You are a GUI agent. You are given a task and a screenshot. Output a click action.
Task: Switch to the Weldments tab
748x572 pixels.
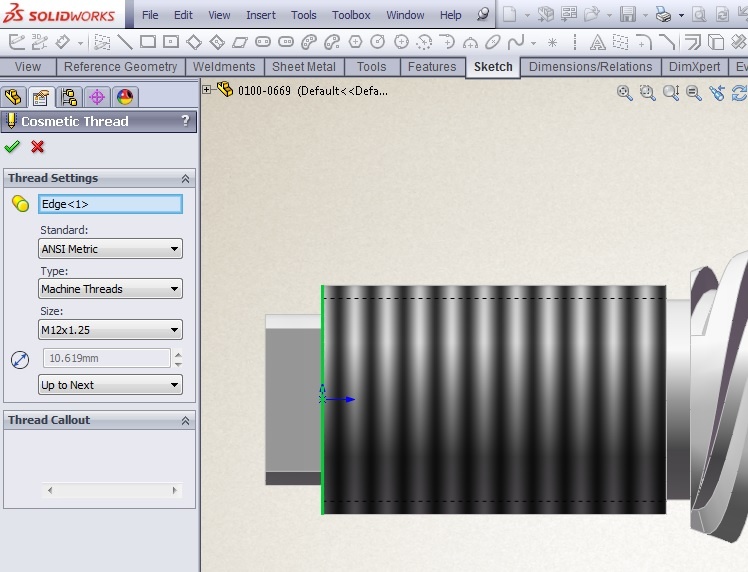pos(224,67)
